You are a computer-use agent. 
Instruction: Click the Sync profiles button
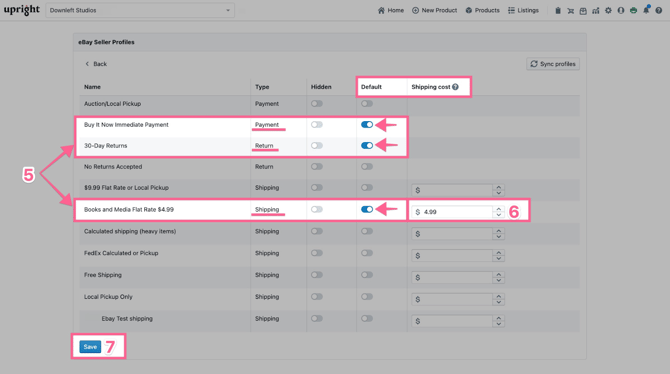pyautogui.click(x=553, y=64)
